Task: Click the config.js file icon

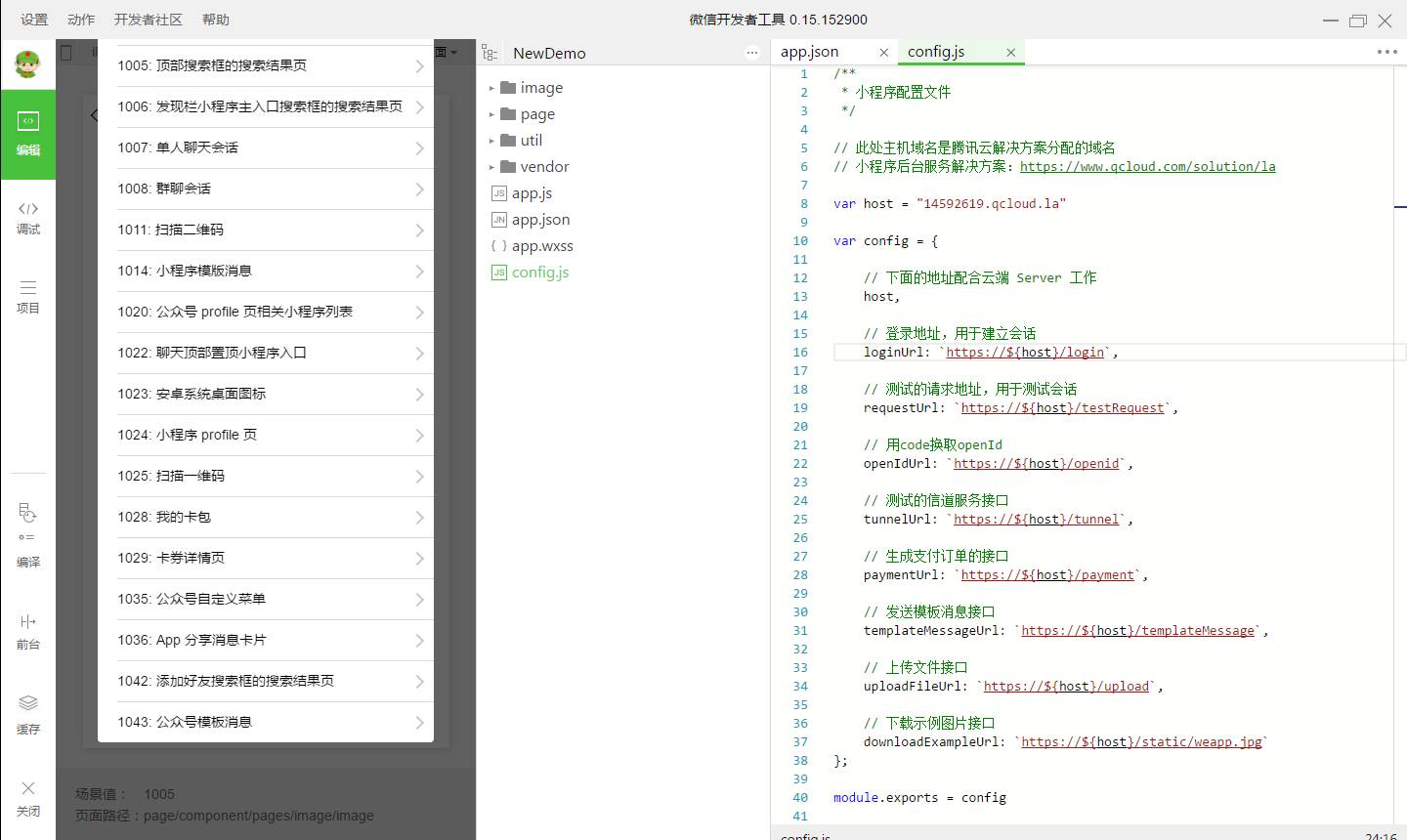Action: 498,273
